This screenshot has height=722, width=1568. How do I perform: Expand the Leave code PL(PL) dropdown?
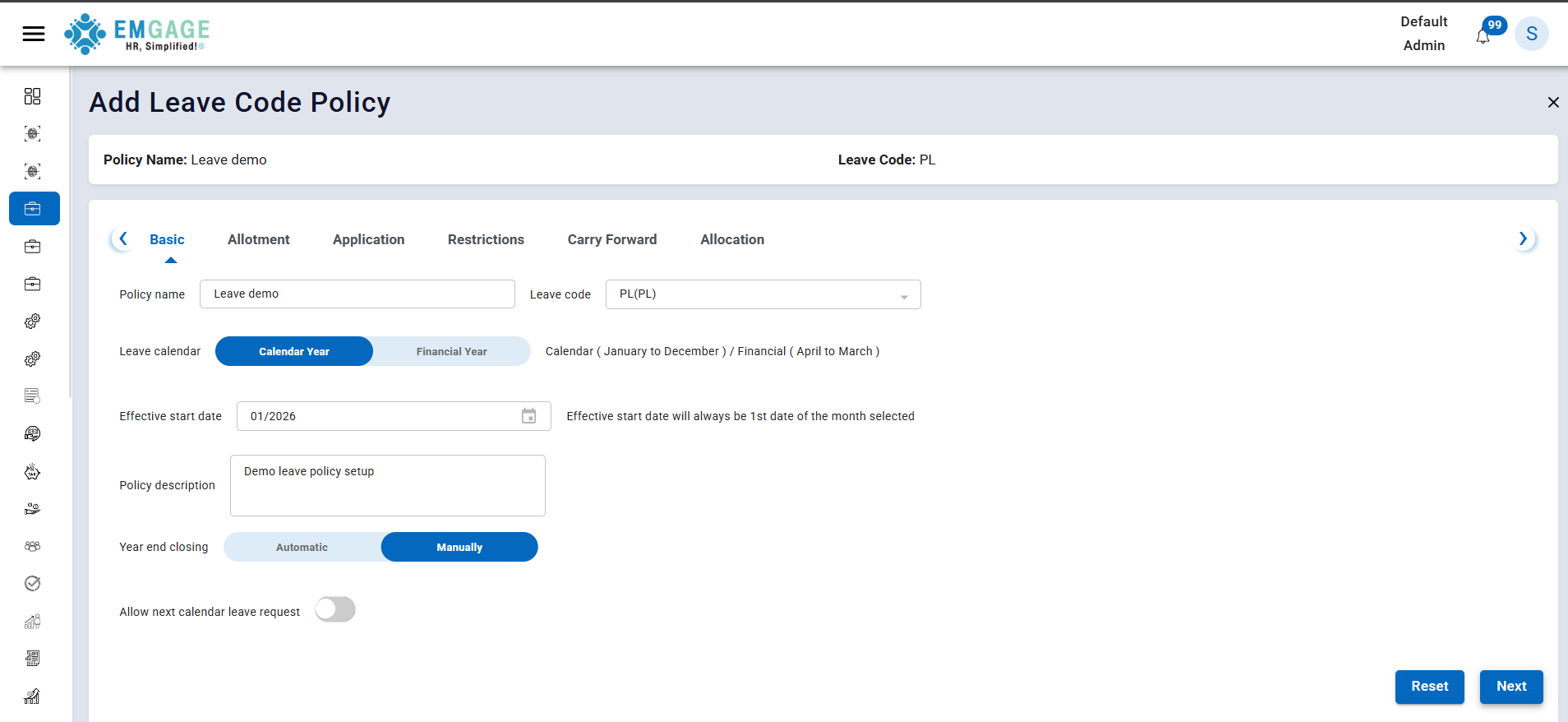(904, 295)
